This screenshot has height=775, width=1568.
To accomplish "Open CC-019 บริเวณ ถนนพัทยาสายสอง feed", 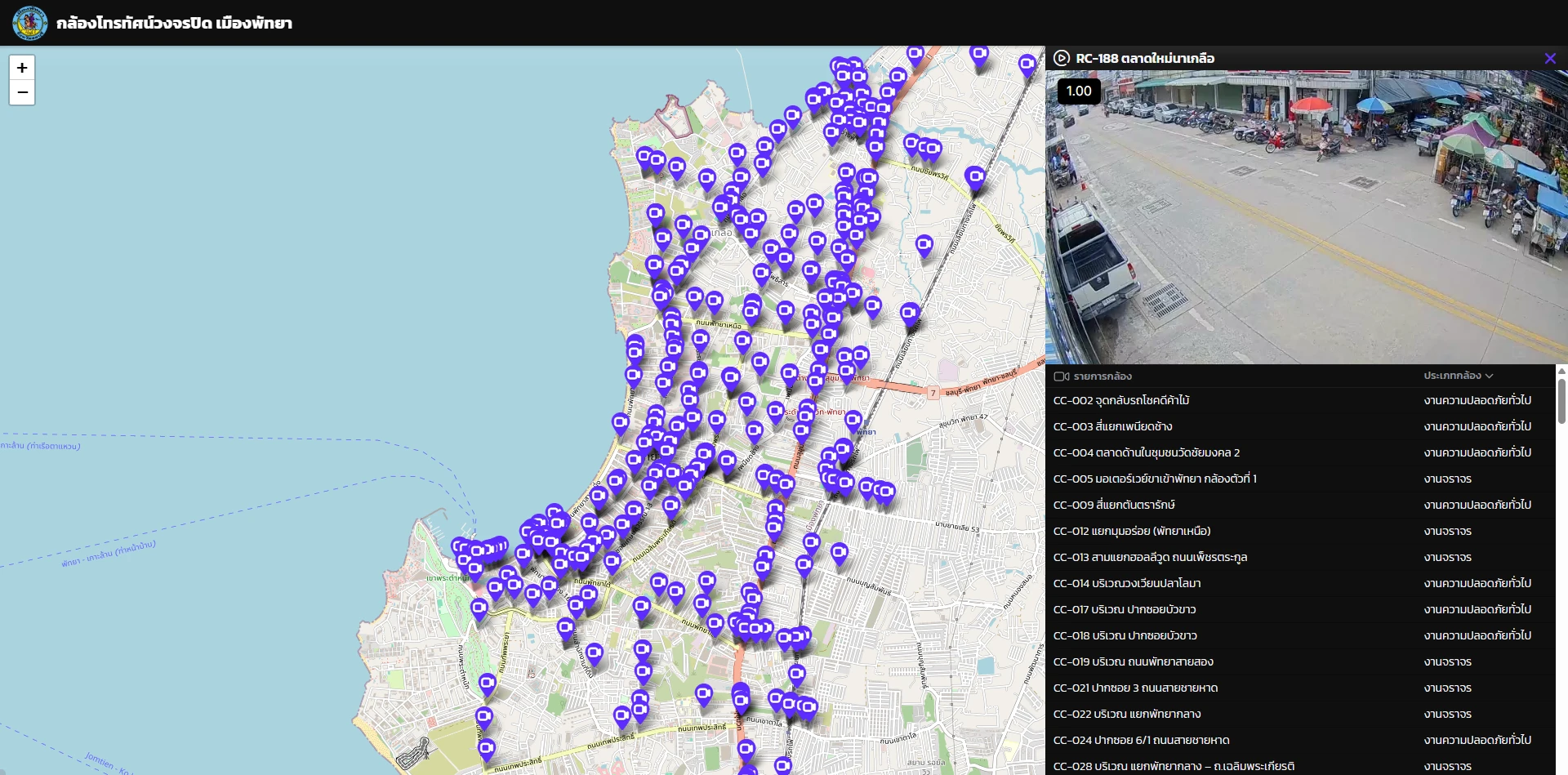I will (1134, 661).
